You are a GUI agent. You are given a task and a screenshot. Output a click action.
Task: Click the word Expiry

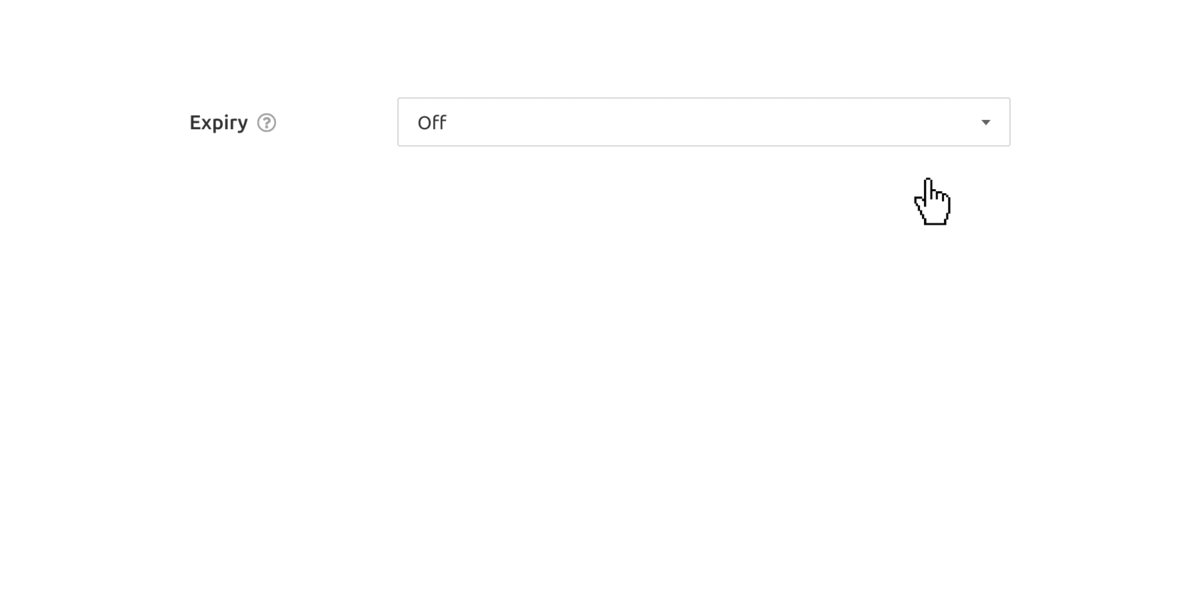(x=219, y=123)
